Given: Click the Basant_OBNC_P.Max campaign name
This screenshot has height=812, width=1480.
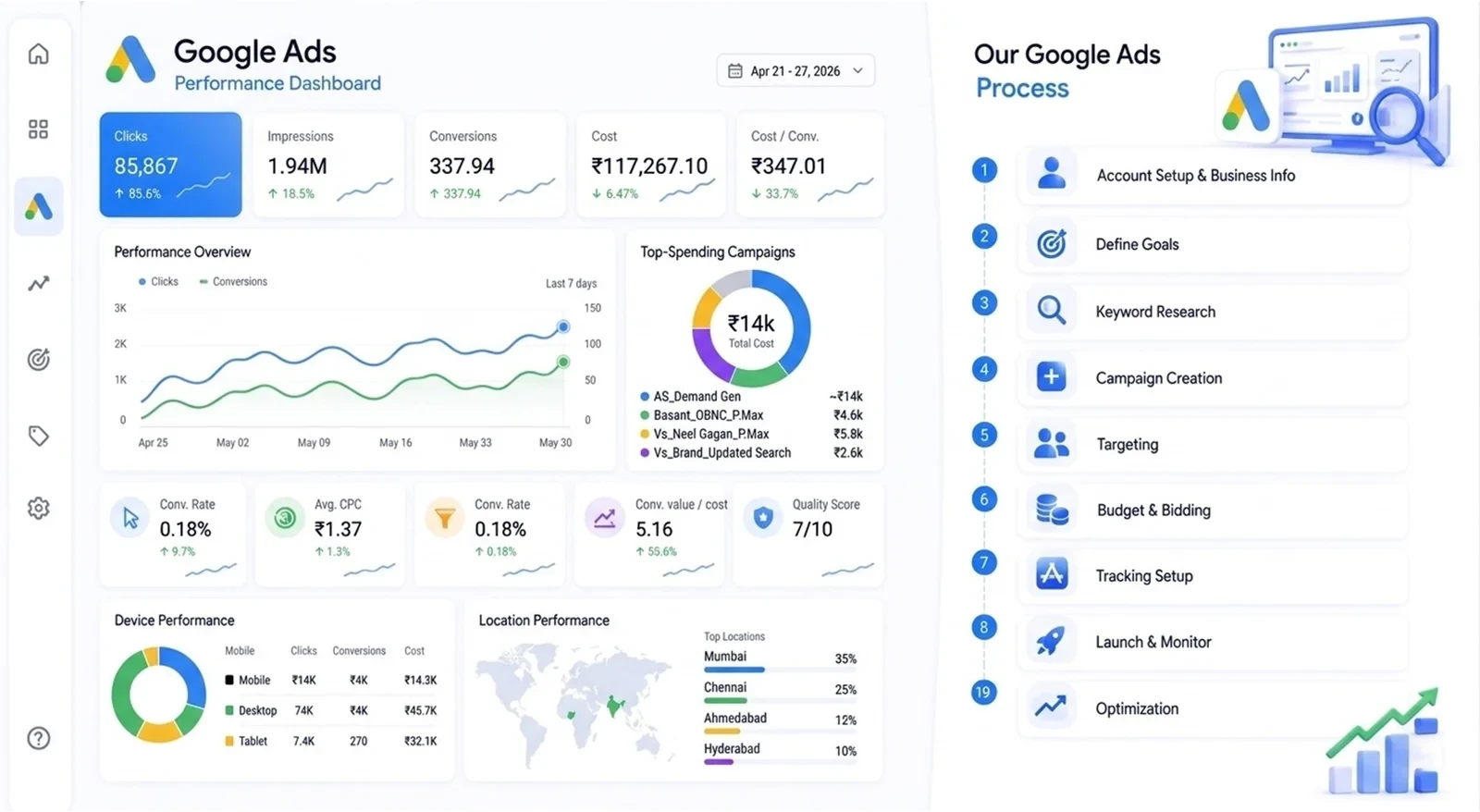Looking at the screenshot, I should click(708, 415).
